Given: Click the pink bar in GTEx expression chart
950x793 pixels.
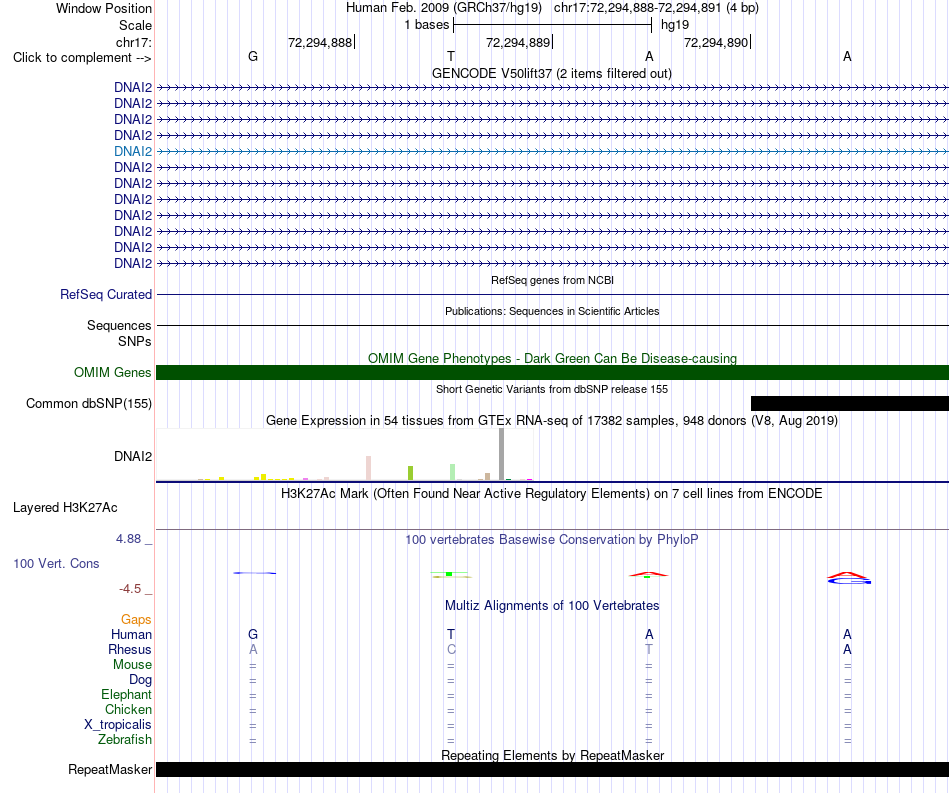Looking at the screenshot, I should pyautogui.click(x=368, y=468).
